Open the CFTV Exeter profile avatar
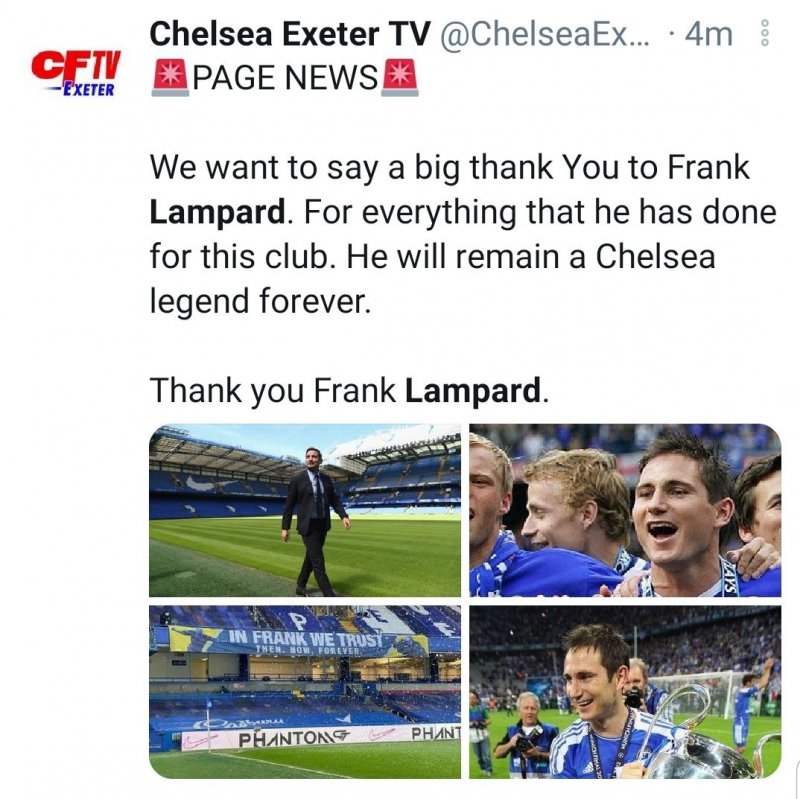800x799 pixels. [76, 72]
